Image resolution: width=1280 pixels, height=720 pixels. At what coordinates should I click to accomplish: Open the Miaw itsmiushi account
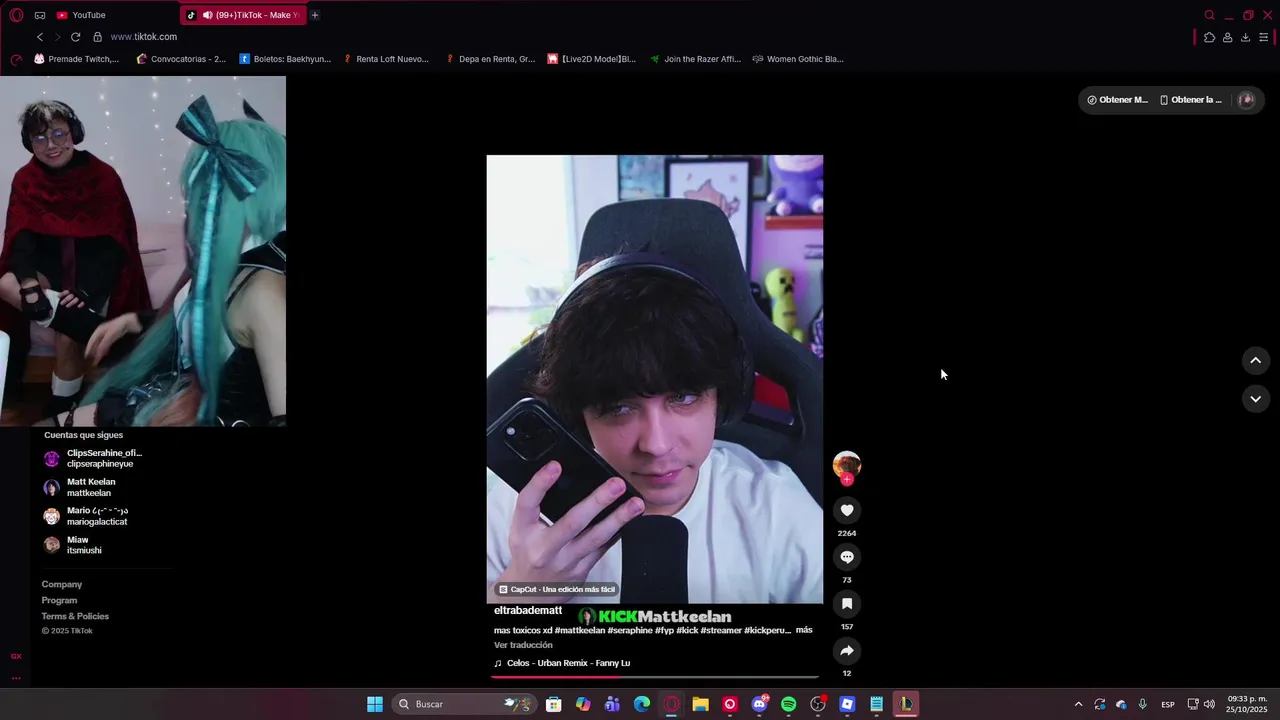(x=72, y=545)
